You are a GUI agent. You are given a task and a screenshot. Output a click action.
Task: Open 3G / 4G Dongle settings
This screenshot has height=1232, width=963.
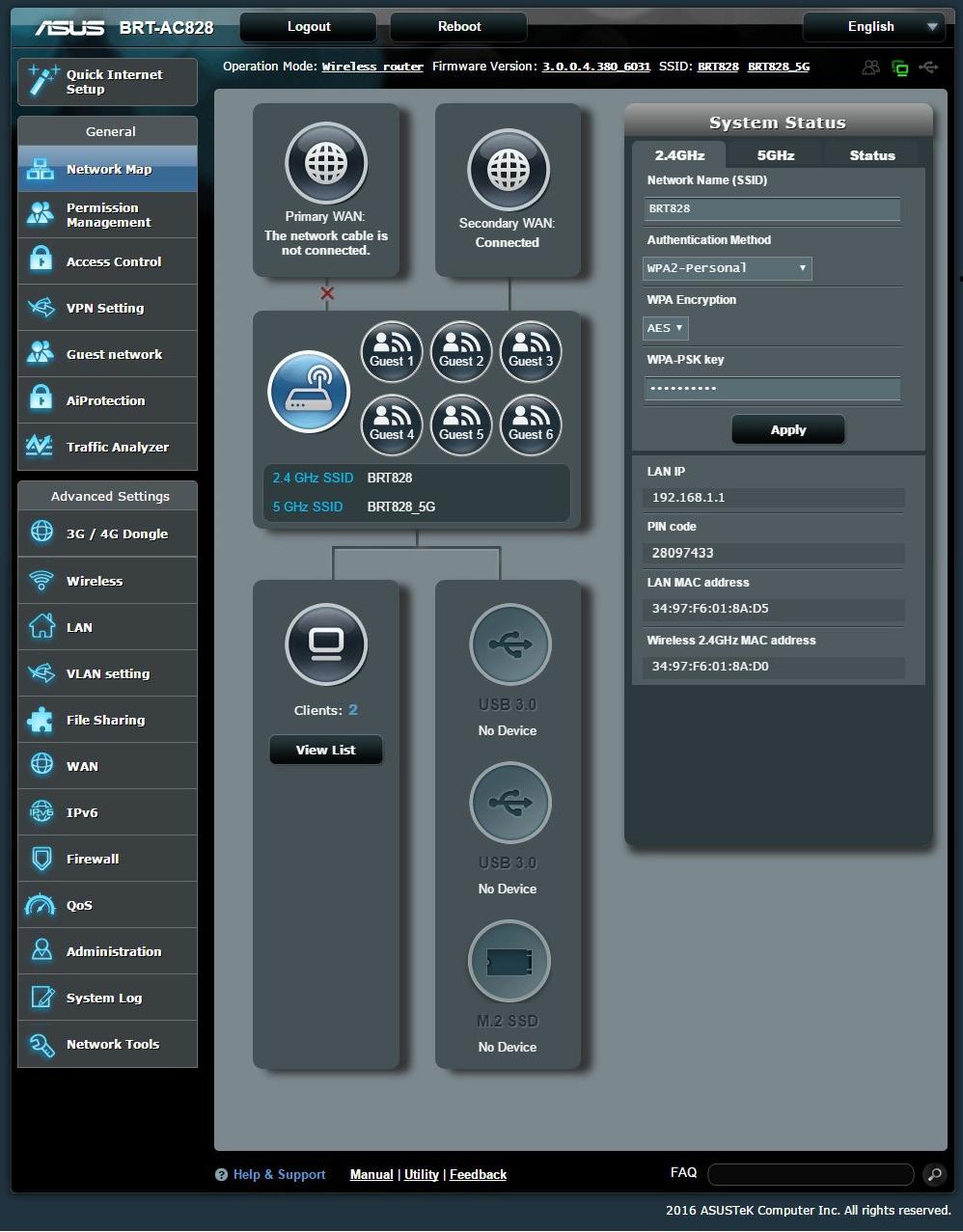(107, 534)
